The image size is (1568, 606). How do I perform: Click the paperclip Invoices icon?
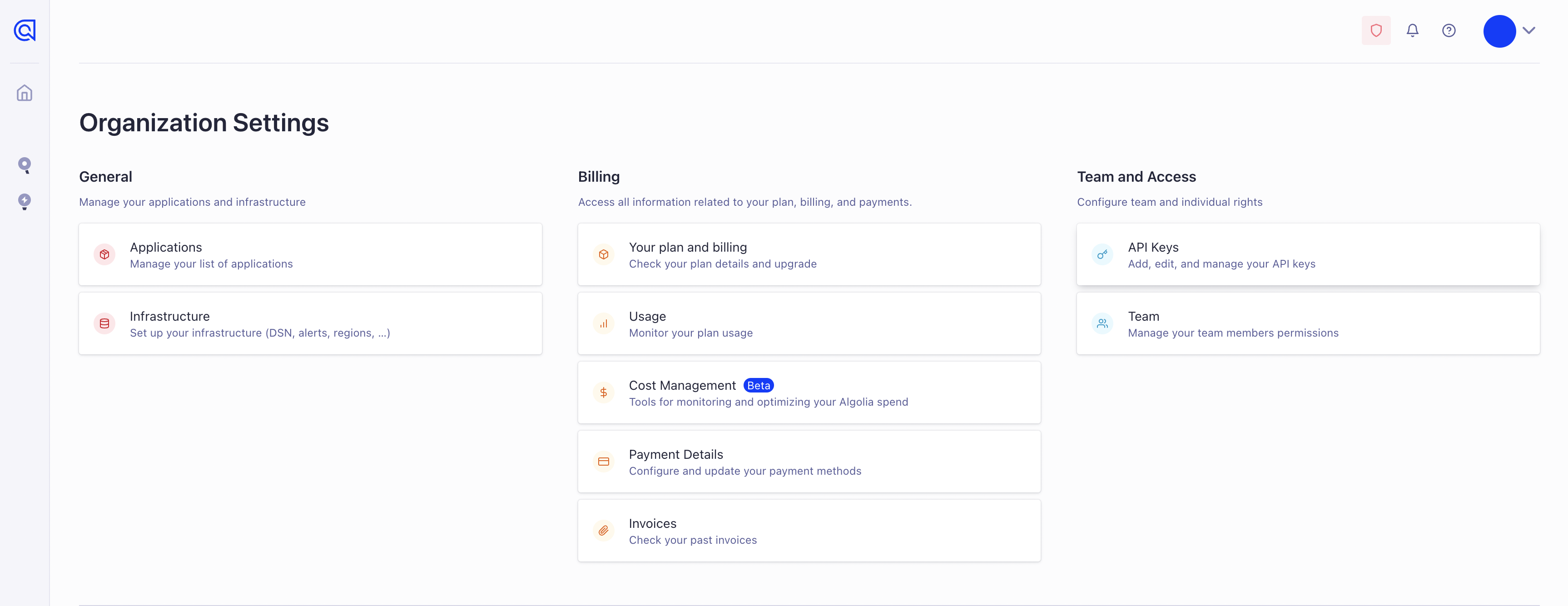pyautogui.click(x=604, y=531)
